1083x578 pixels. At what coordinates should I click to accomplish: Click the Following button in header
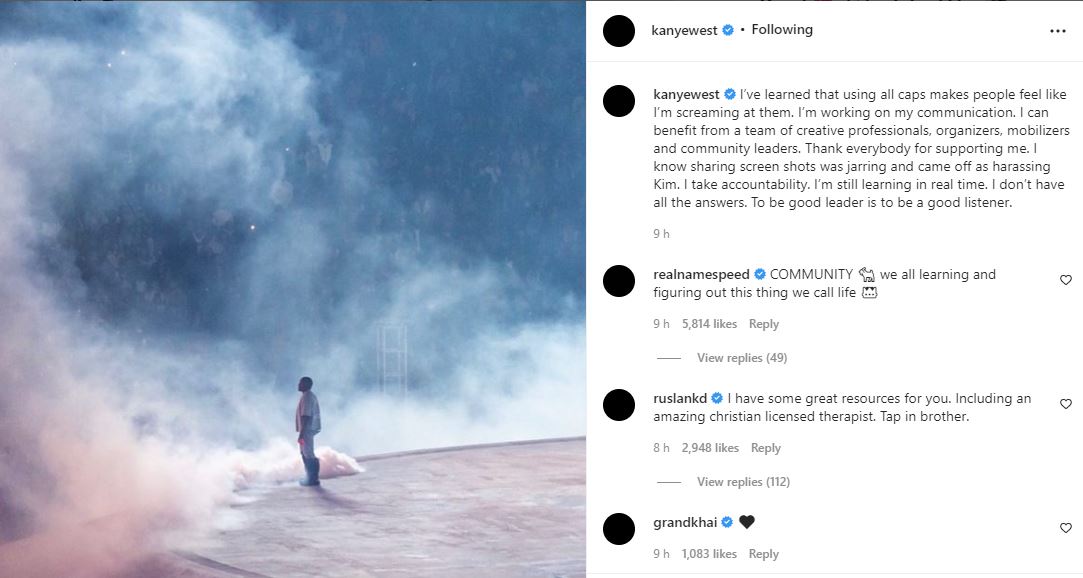coord(782,30)
